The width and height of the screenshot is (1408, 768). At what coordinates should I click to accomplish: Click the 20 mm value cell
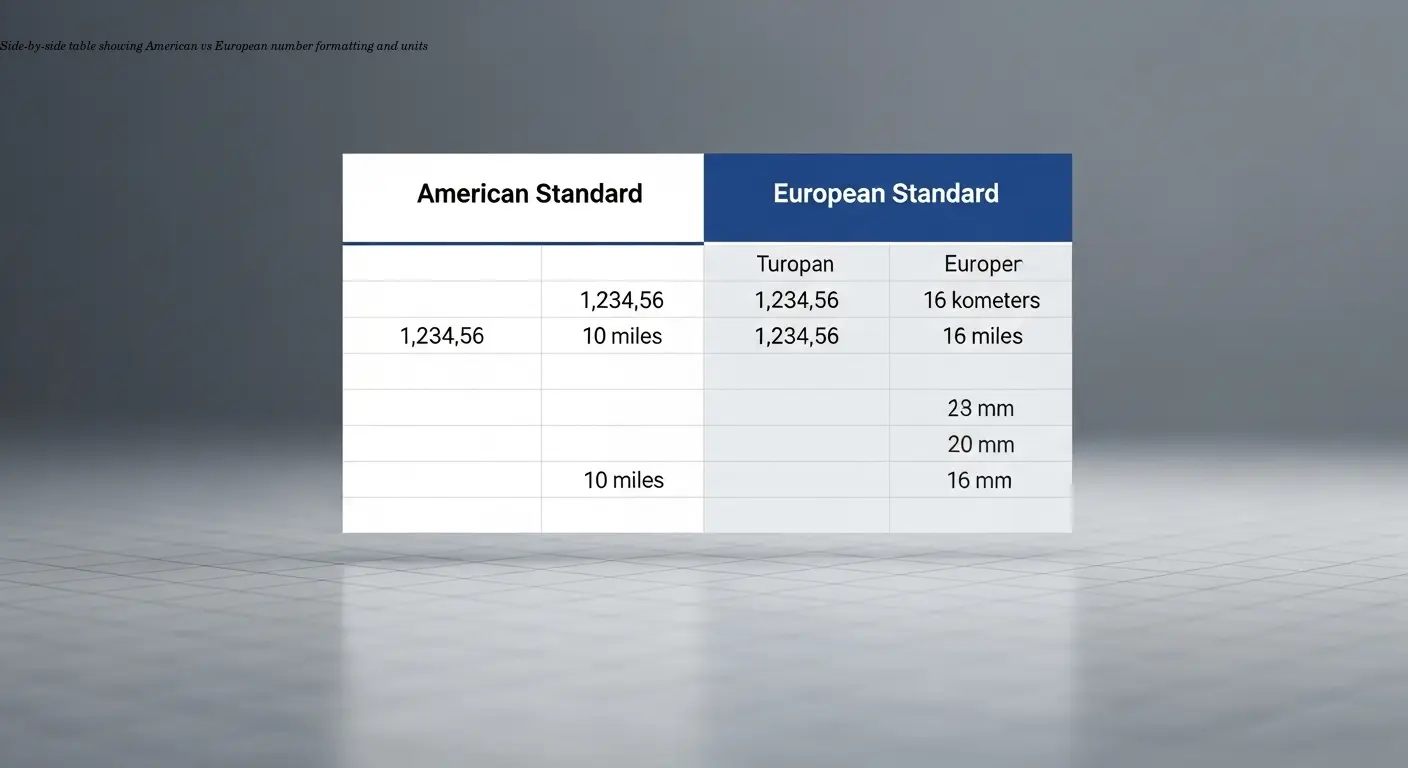pyautogui.click(x=981, y=444)
